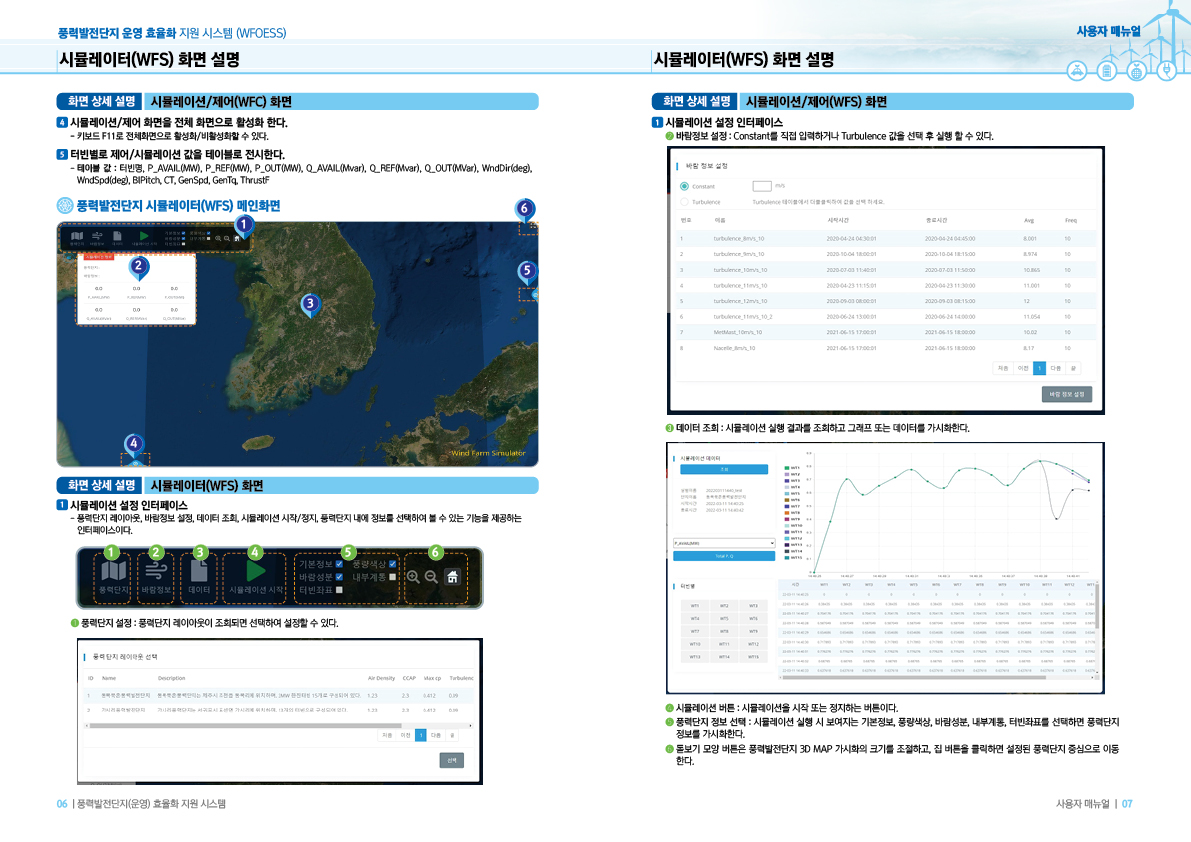Click 이전 in wind info pagination
Viewport: 1191px width, 842px height.
(1023, 368)
